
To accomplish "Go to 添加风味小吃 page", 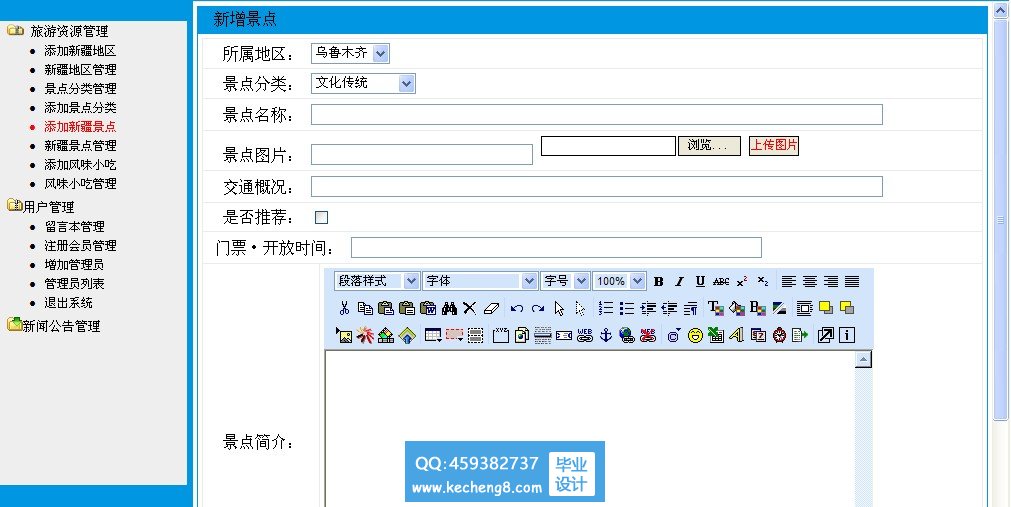I will click(x=80, y=164).
